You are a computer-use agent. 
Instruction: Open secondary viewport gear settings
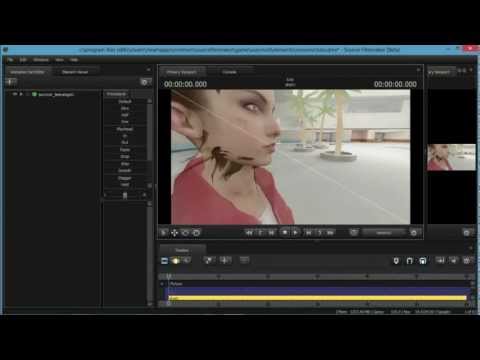(467, 233)
